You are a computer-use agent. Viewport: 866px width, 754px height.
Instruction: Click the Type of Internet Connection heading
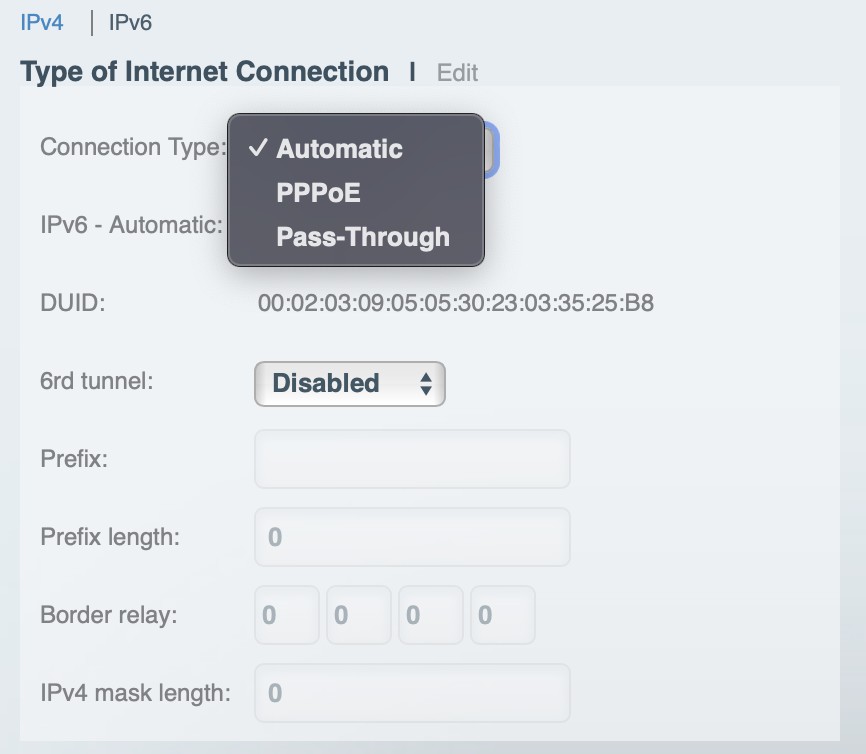tap(204, 72)
